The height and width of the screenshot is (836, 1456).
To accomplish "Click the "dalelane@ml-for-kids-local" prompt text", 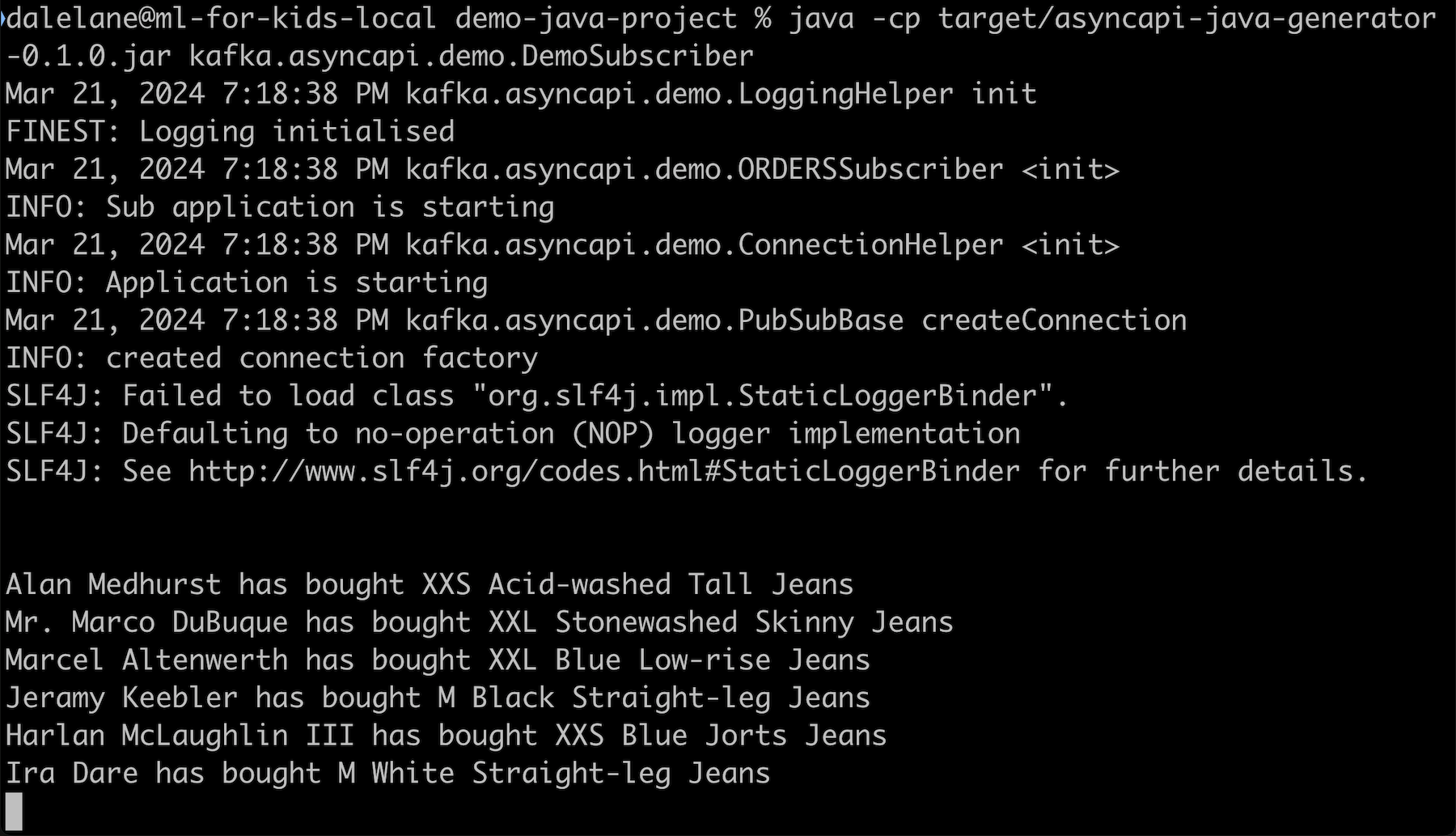I will click(221, 18).
